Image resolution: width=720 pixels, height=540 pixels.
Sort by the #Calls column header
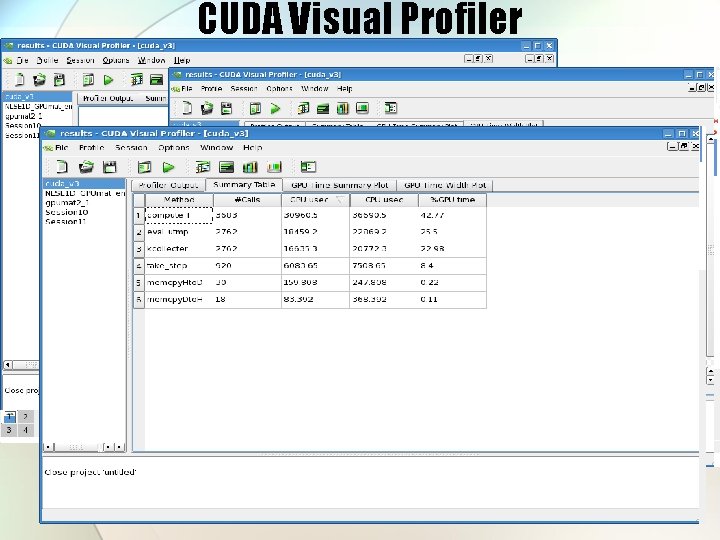248,200
